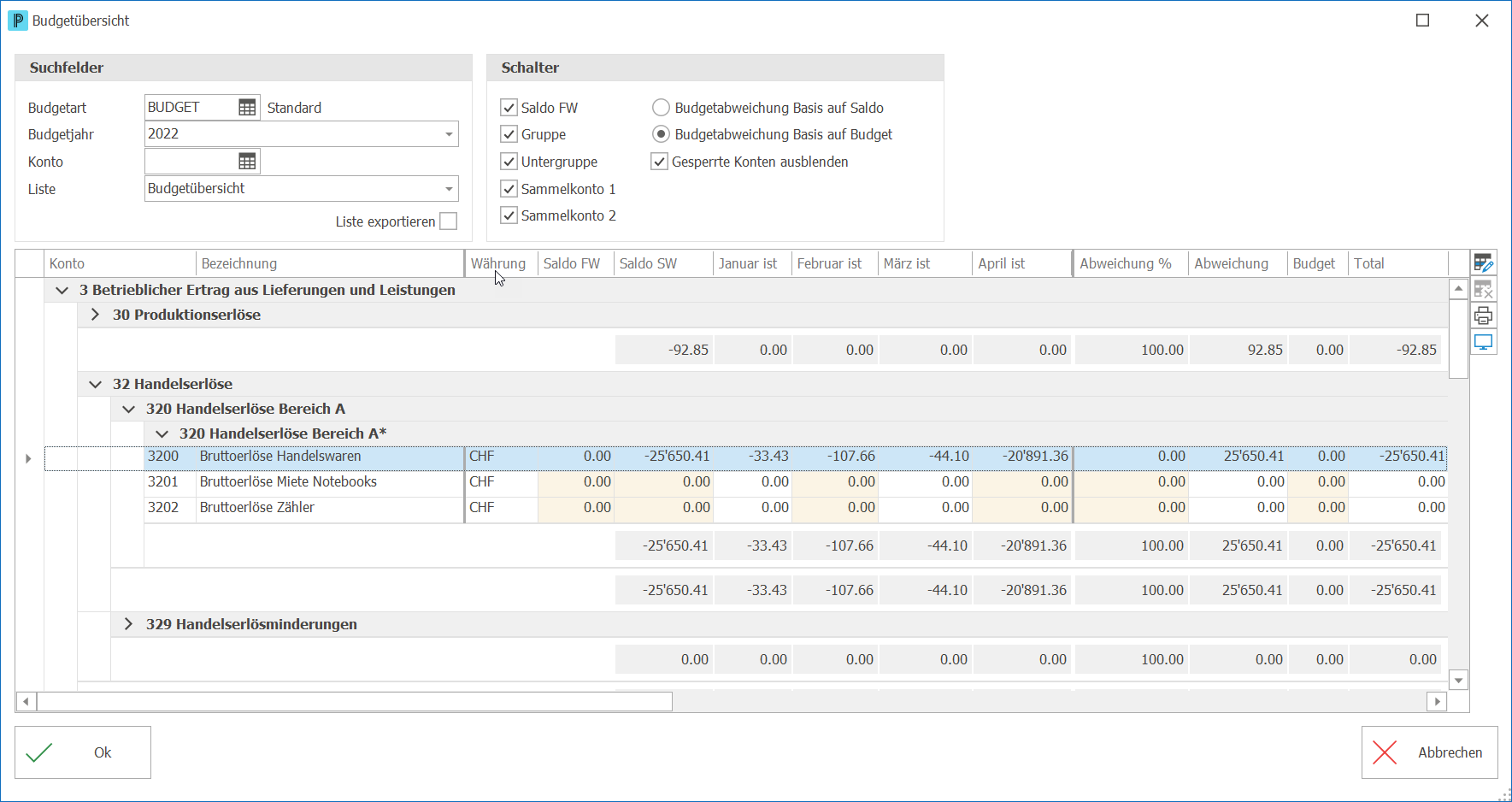Click the row indicator arrow for row 3200

pyautogui.click(x=28, y=459)
